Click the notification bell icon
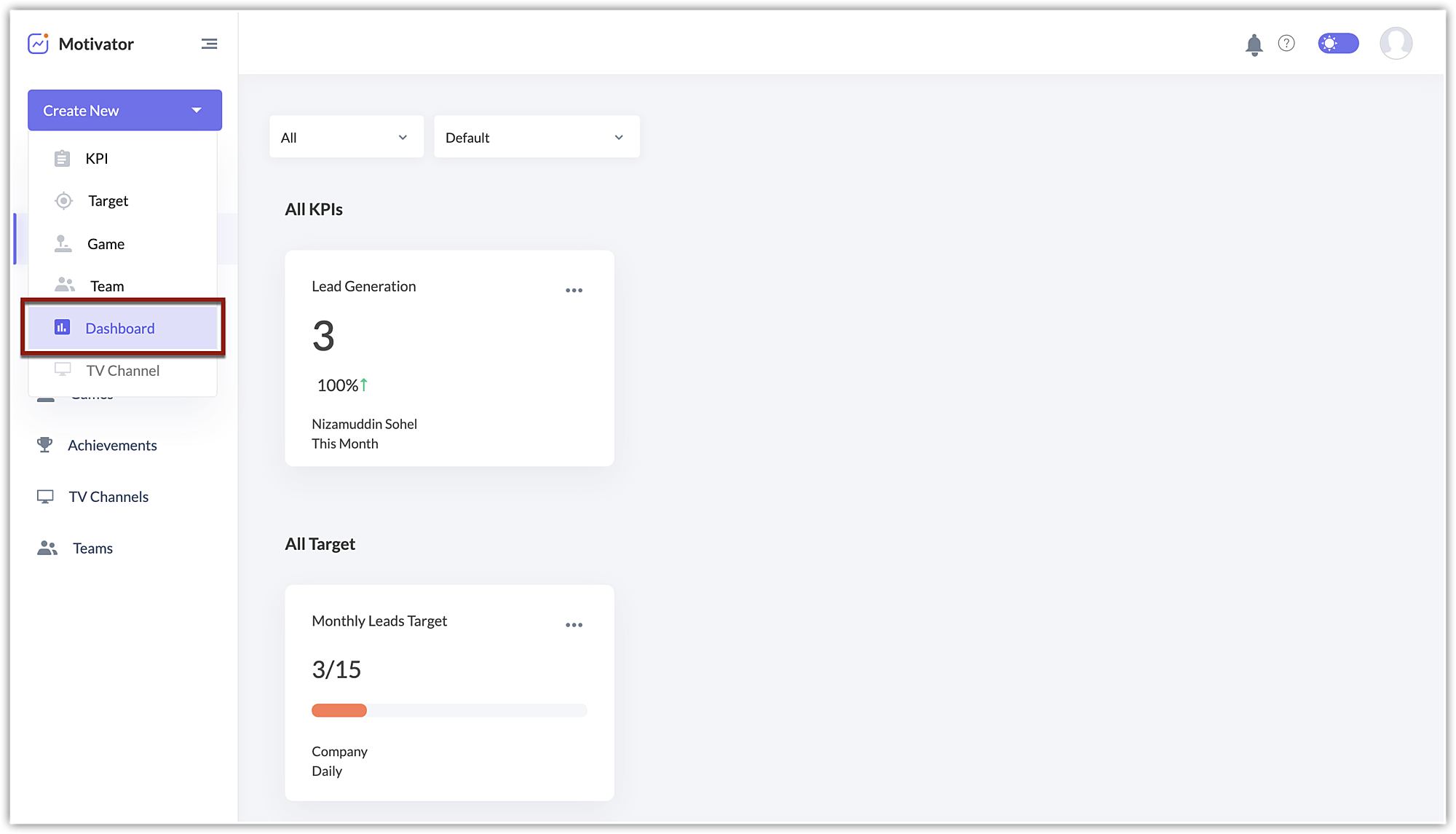The height and width of the screenshot is (834, 1456). pyautogui.click(x=1254, y=44)
